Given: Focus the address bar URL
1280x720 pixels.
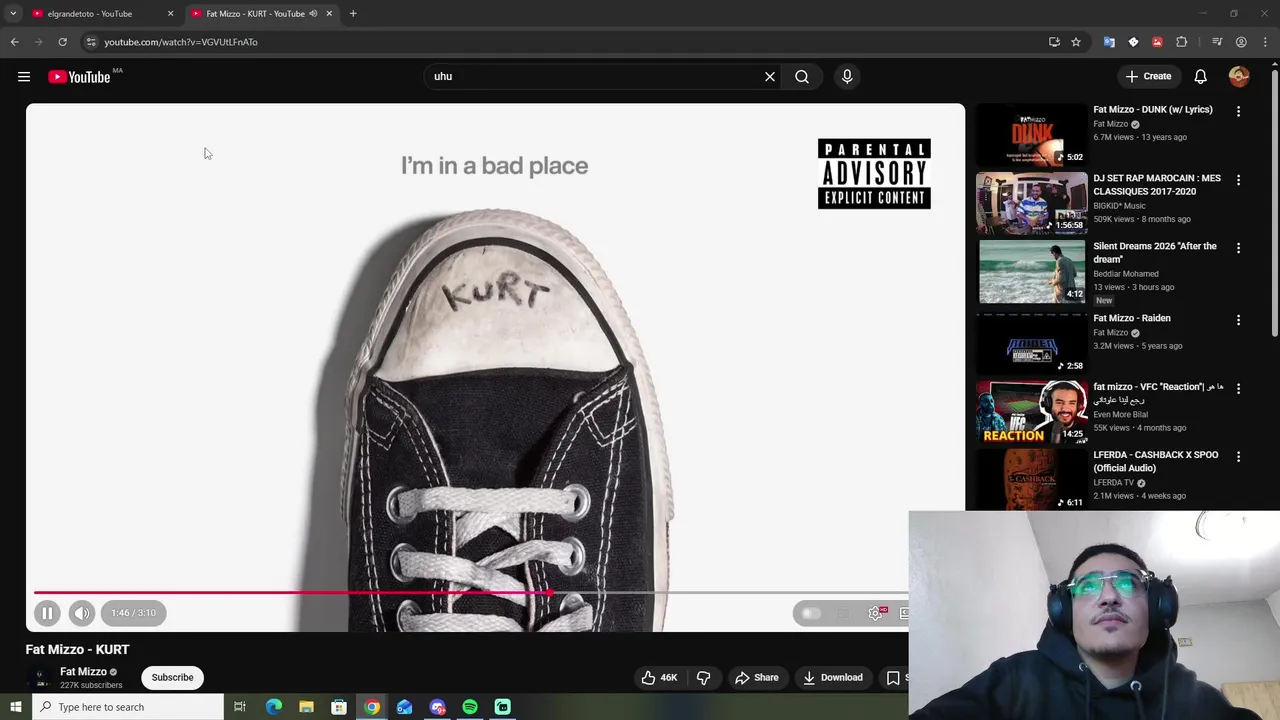Looking at the screenshot, I should [181, 42].
